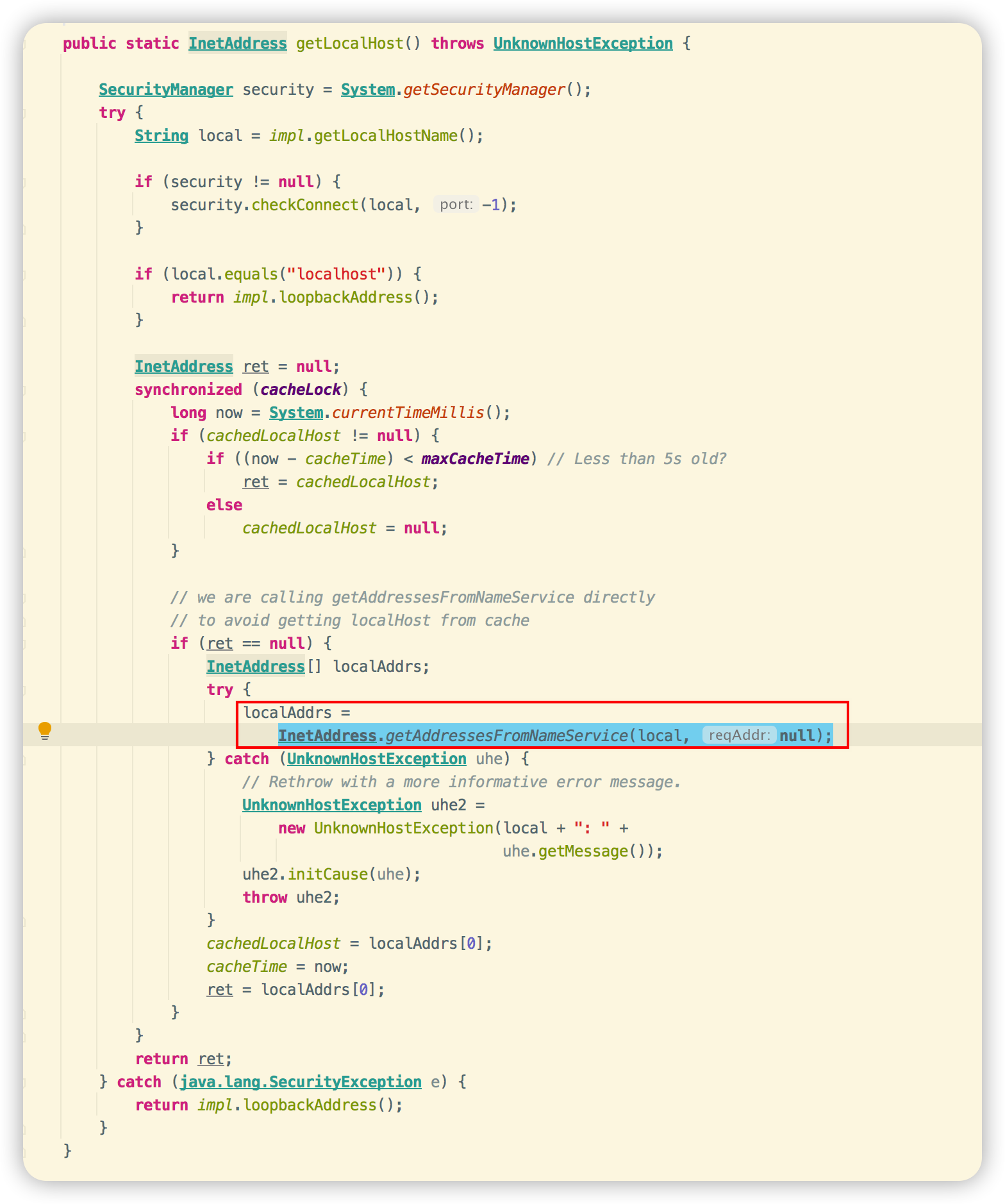Click the maxCacheTime constant

click(x=475, y=459)
